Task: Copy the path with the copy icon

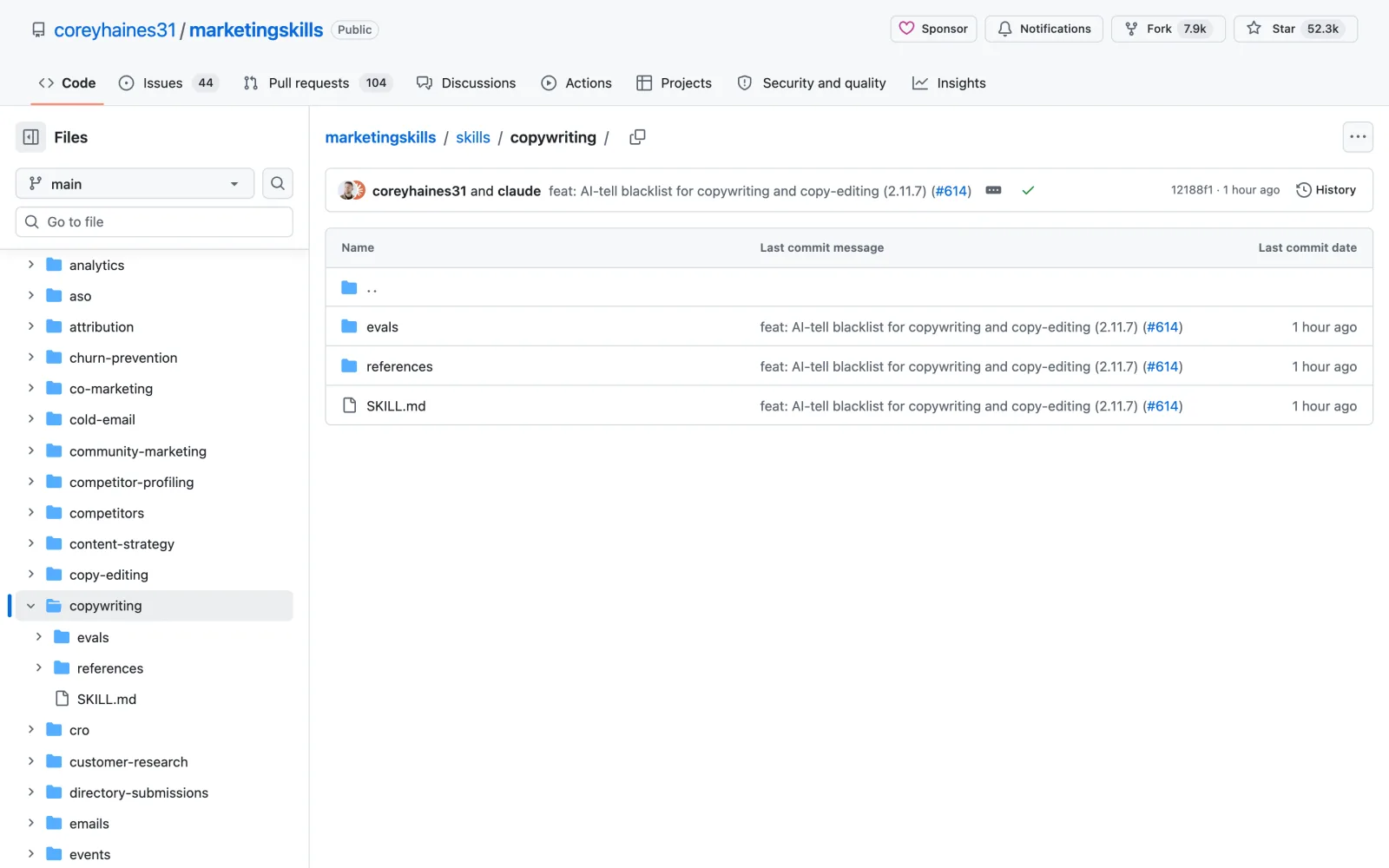Action: tap(637, 137)
